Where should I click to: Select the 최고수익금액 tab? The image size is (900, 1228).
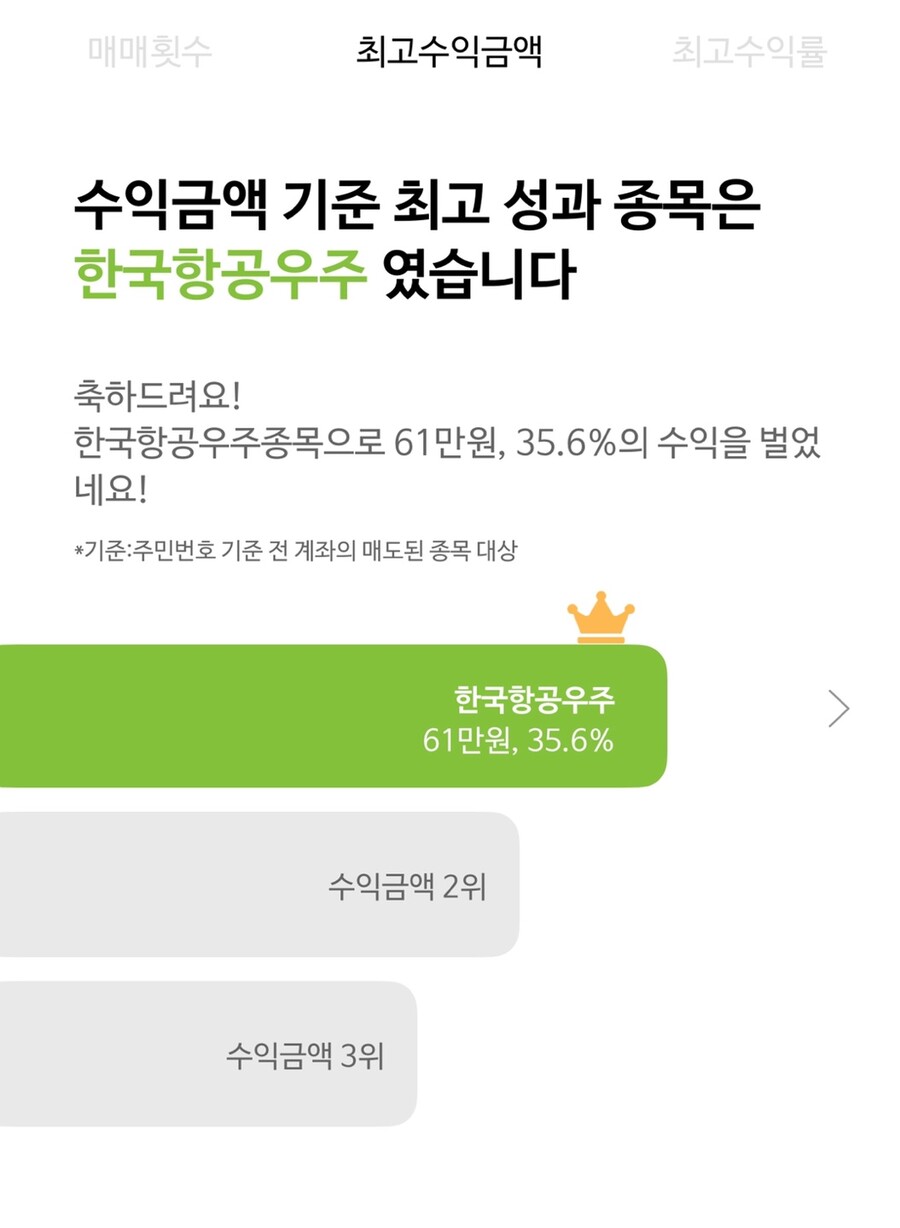(x=449, y=52)
